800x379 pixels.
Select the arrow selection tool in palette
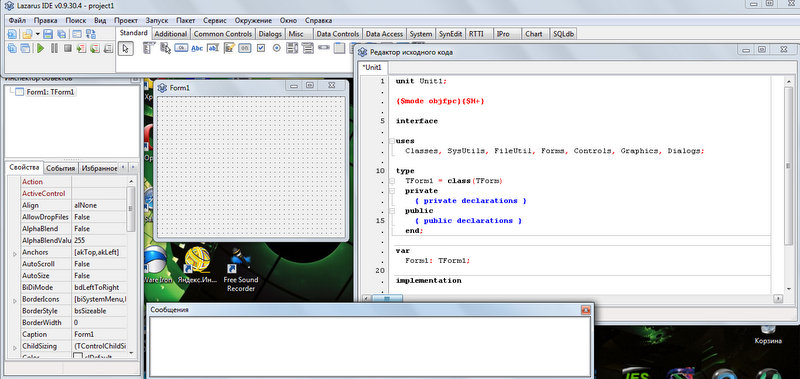(126, 48)
